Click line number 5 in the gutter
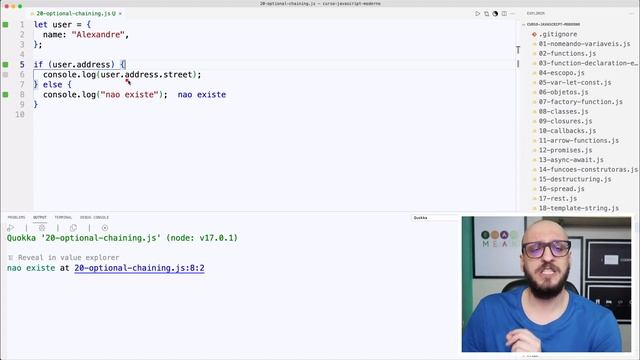 click(x=22, y=64)
